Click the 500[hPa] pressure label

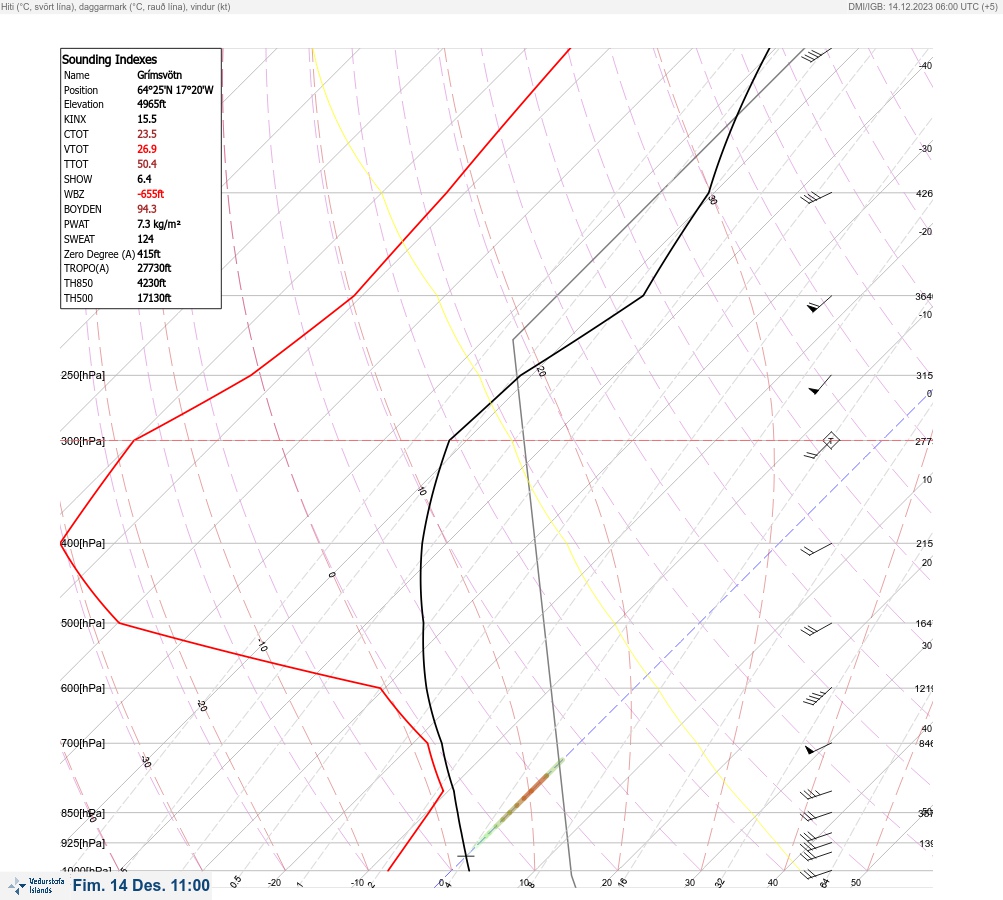(x=83, y=623)
